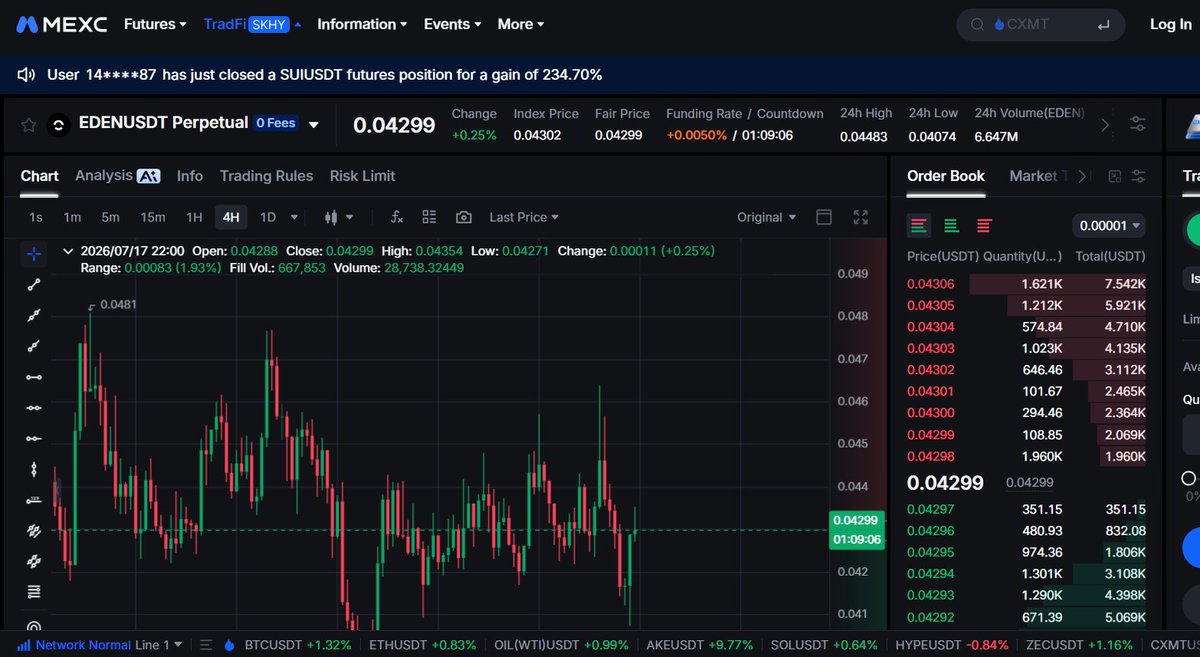The image size is (1200, 657).
Task: Take a chart snapshot with camera icon
Action: [463, 217]
